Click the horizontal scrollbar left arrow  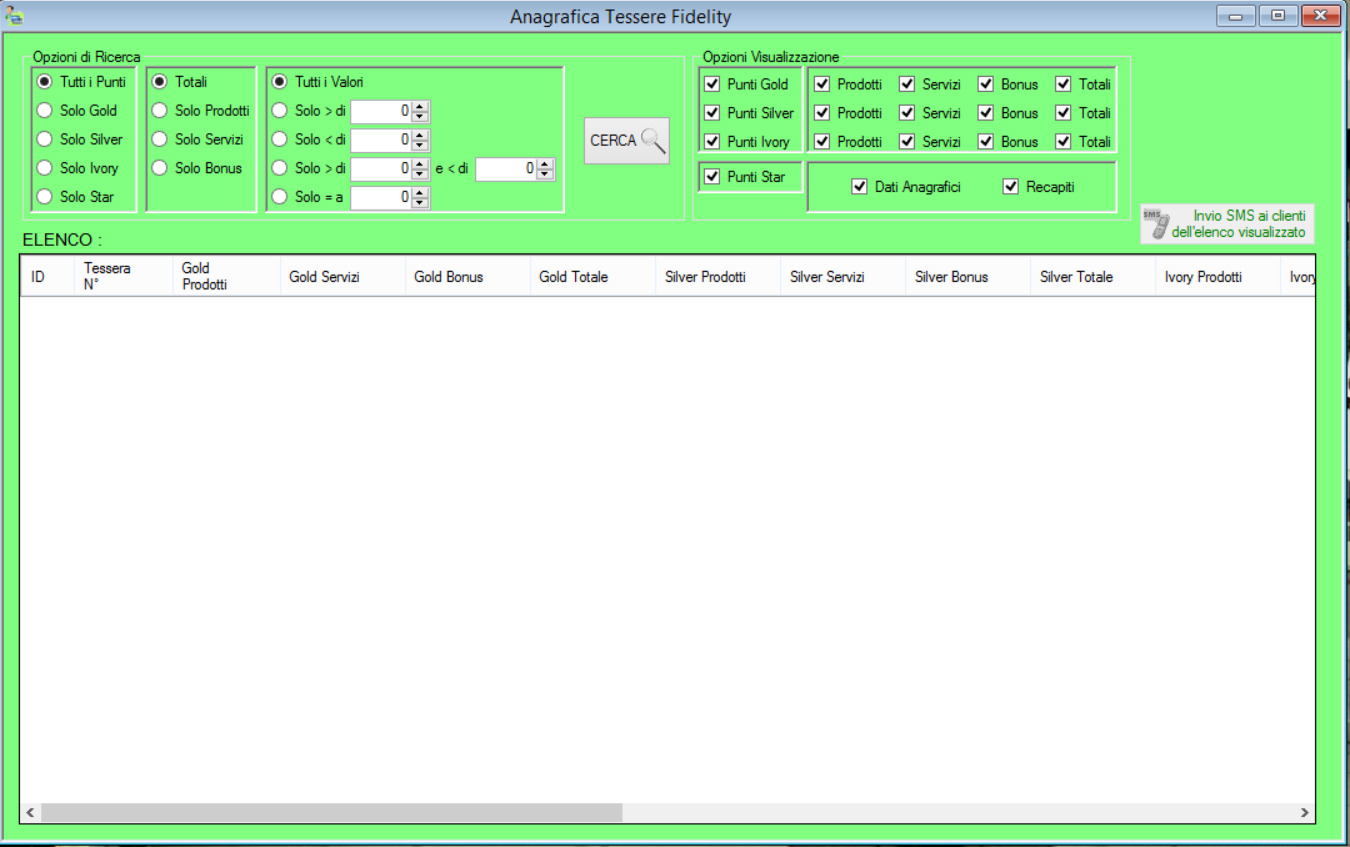tap(31, 813)
